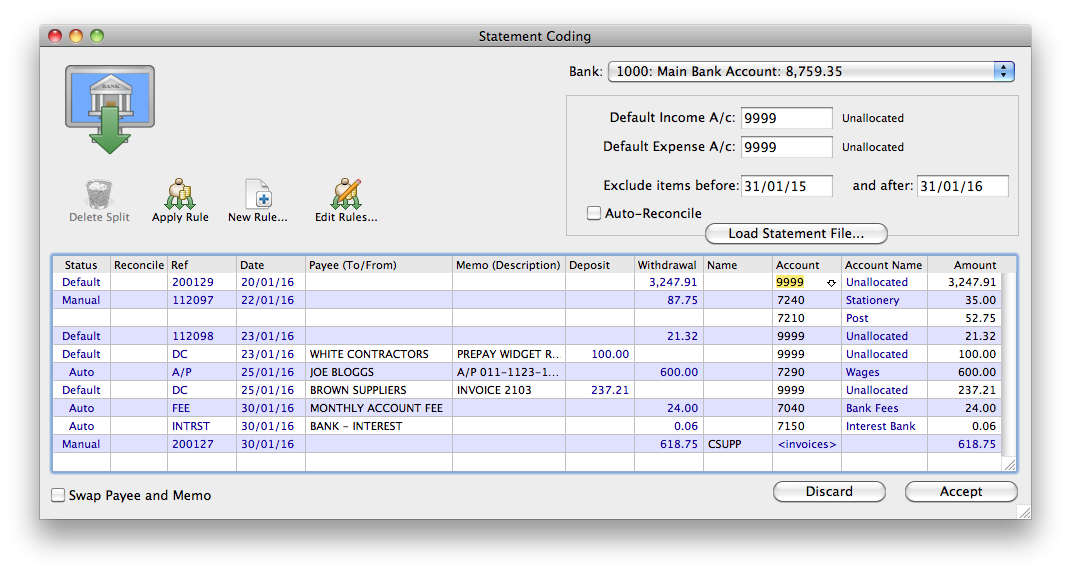Open the Edit Rules icon

[x=346, y=194]
